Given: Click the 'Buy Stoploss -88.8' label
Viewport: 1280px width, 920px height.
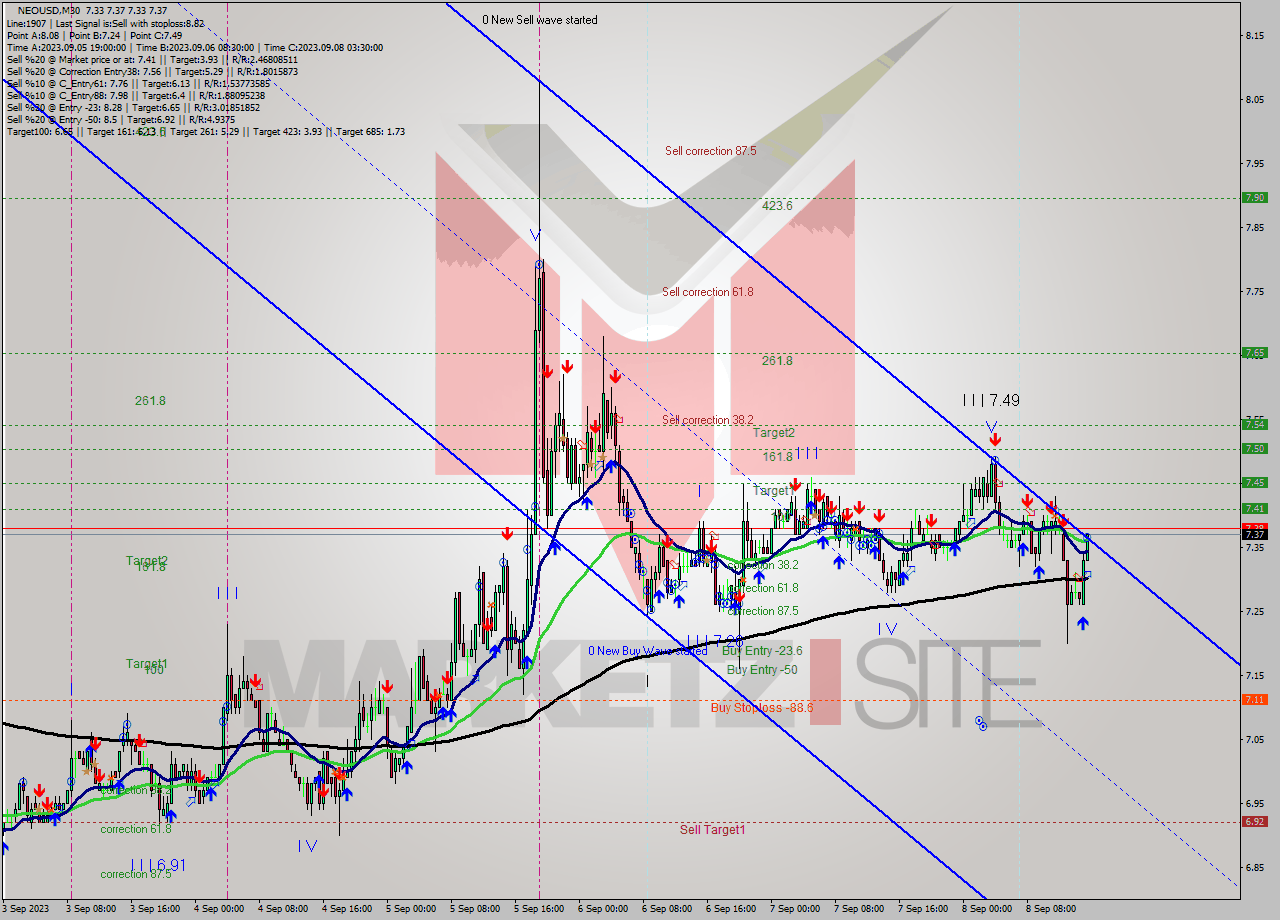Looking at the screenshot, I should (762, 707).
